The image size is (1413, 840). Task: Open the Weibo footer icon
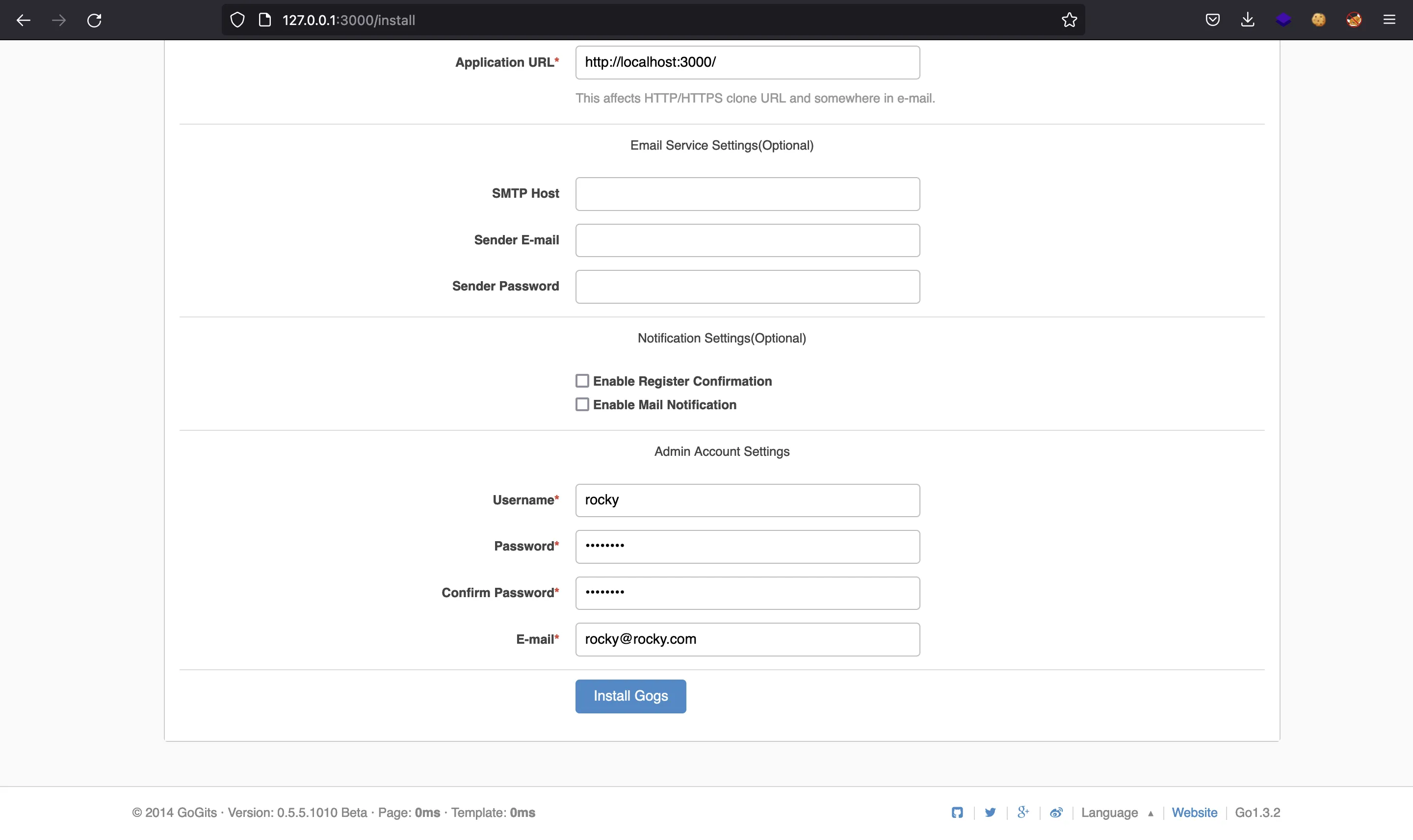click(x=1056, y=812)
